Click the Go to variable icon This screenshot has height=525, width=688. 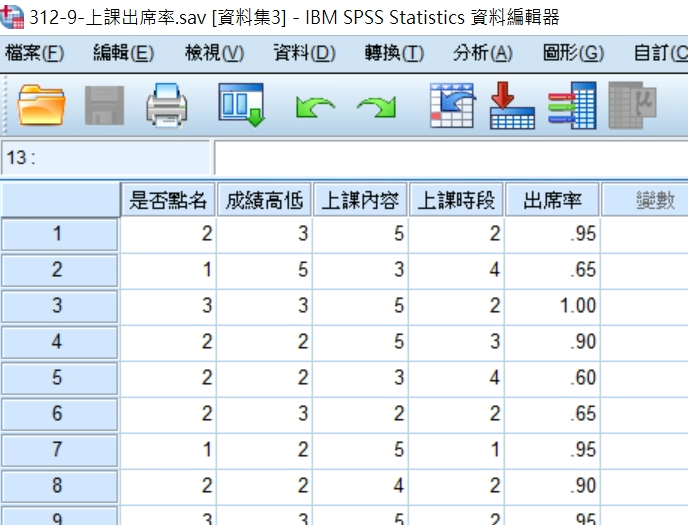[512, 105]
